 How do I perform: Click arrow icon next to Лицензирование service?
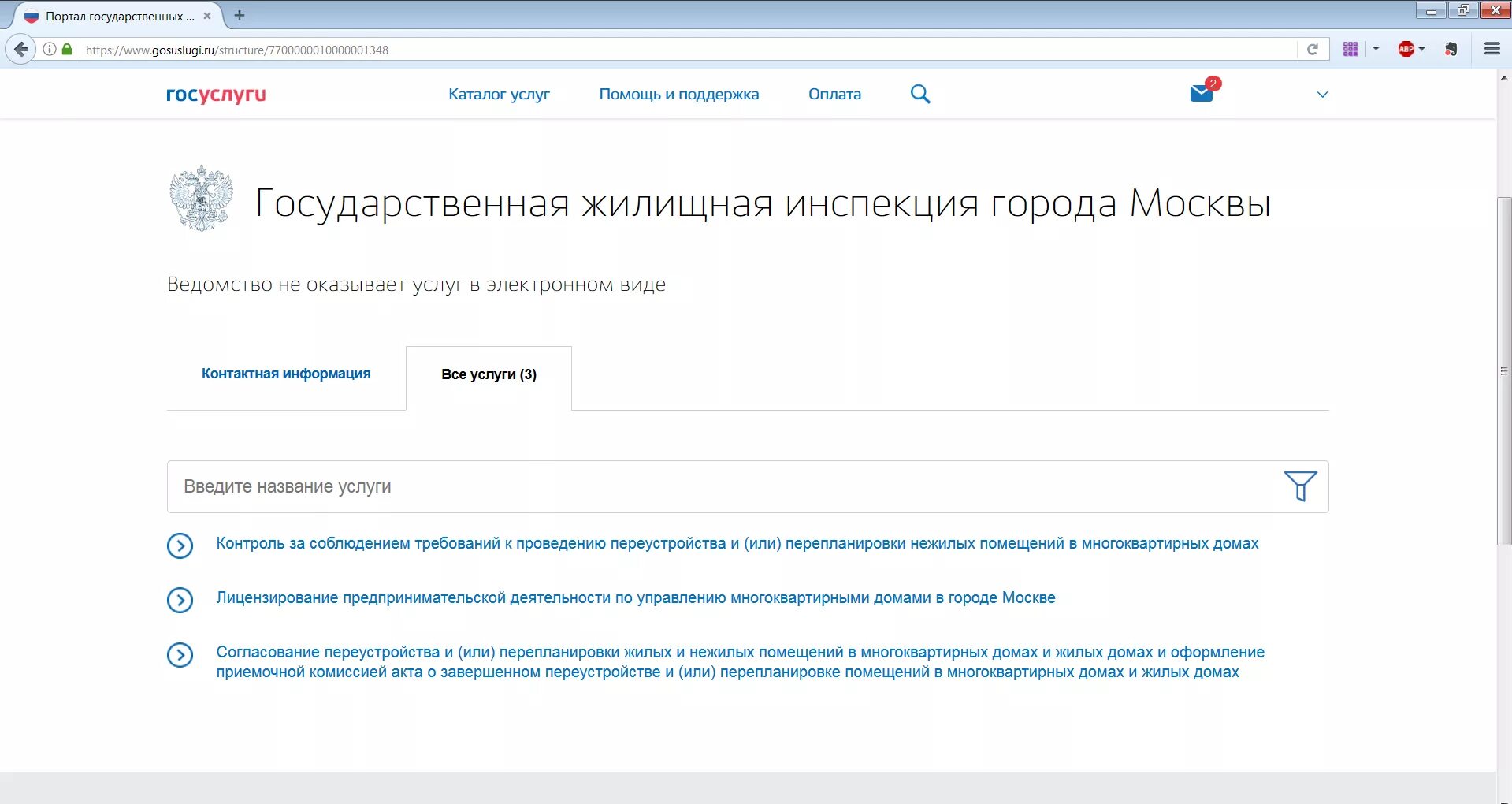click(x=180, y=600)
